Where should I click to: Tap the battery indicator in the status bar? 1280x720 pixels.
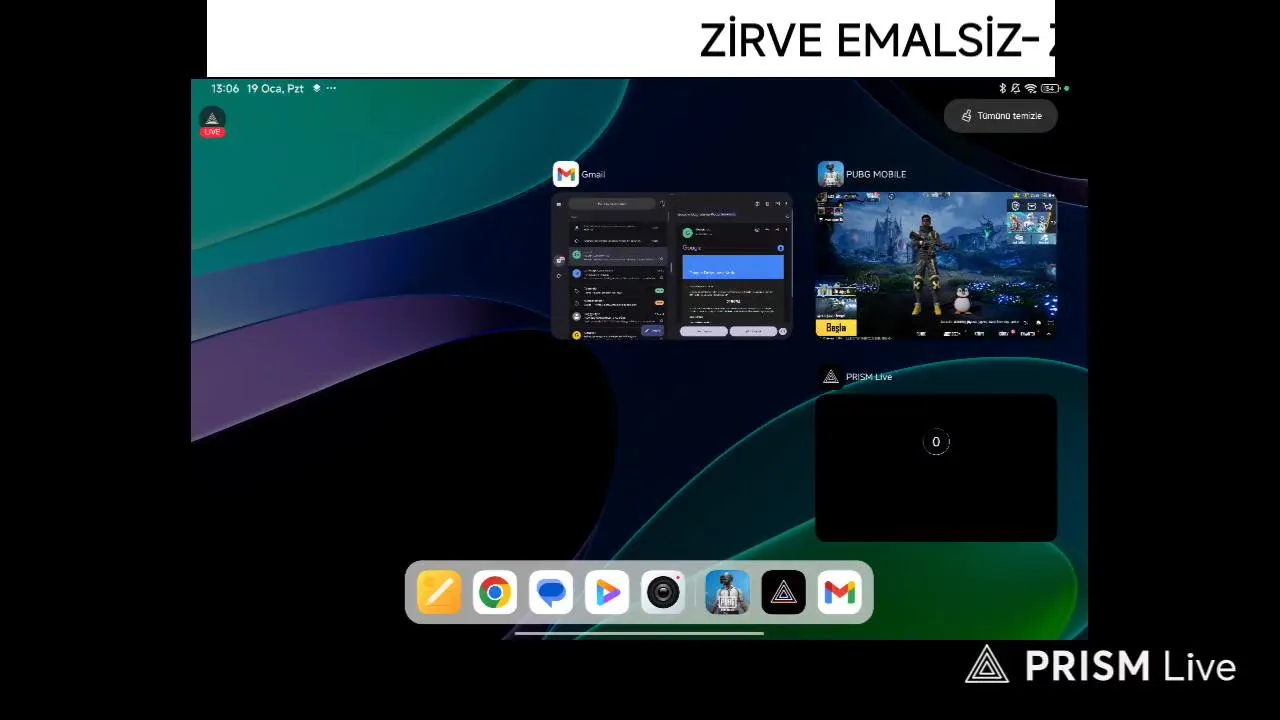[x=1050, y=89]
